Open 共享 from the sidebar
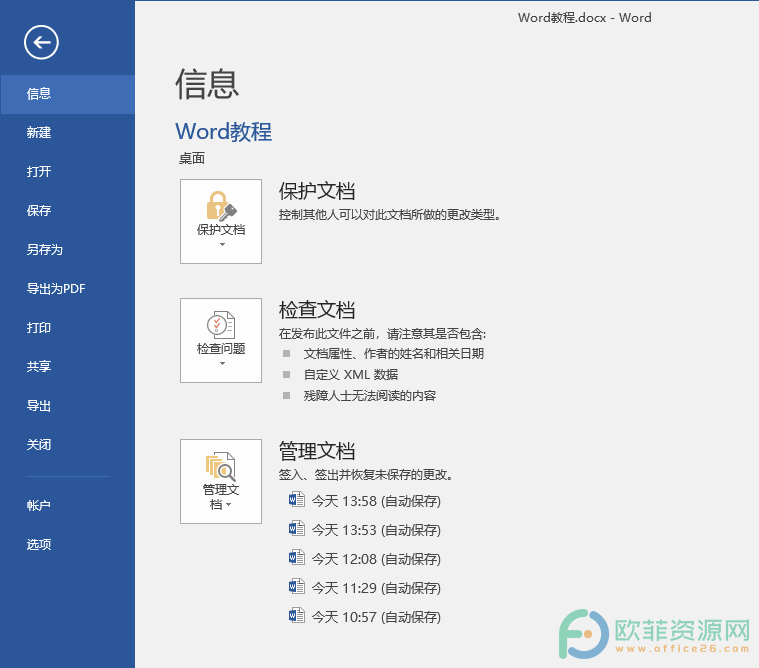 click(x=68, y=366)
